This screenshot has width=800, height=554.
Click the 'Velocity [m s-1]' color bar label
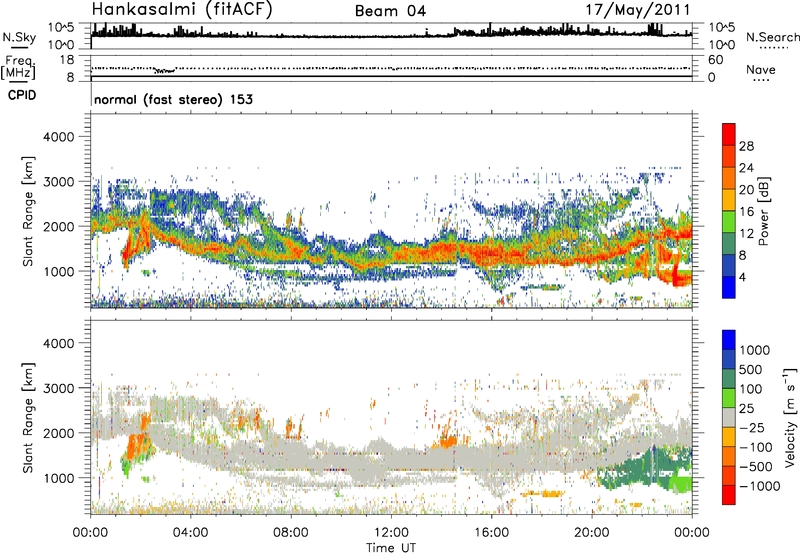click(x=790, y=417)
